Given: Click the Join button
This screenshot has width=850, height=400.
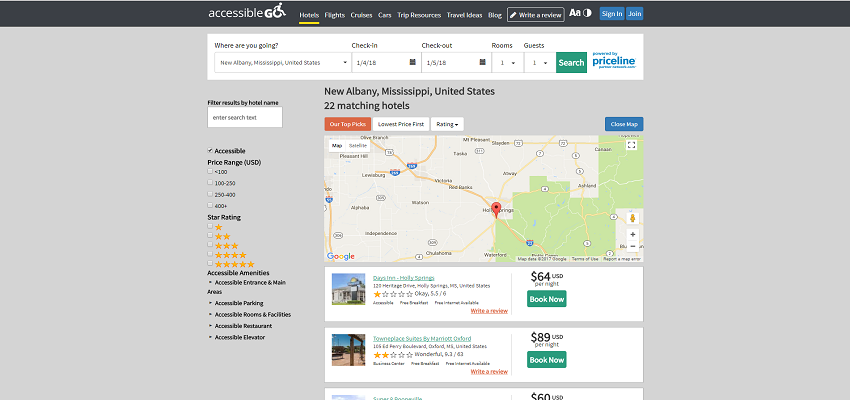Looking at the screenshot, I should tap(635, 14).
